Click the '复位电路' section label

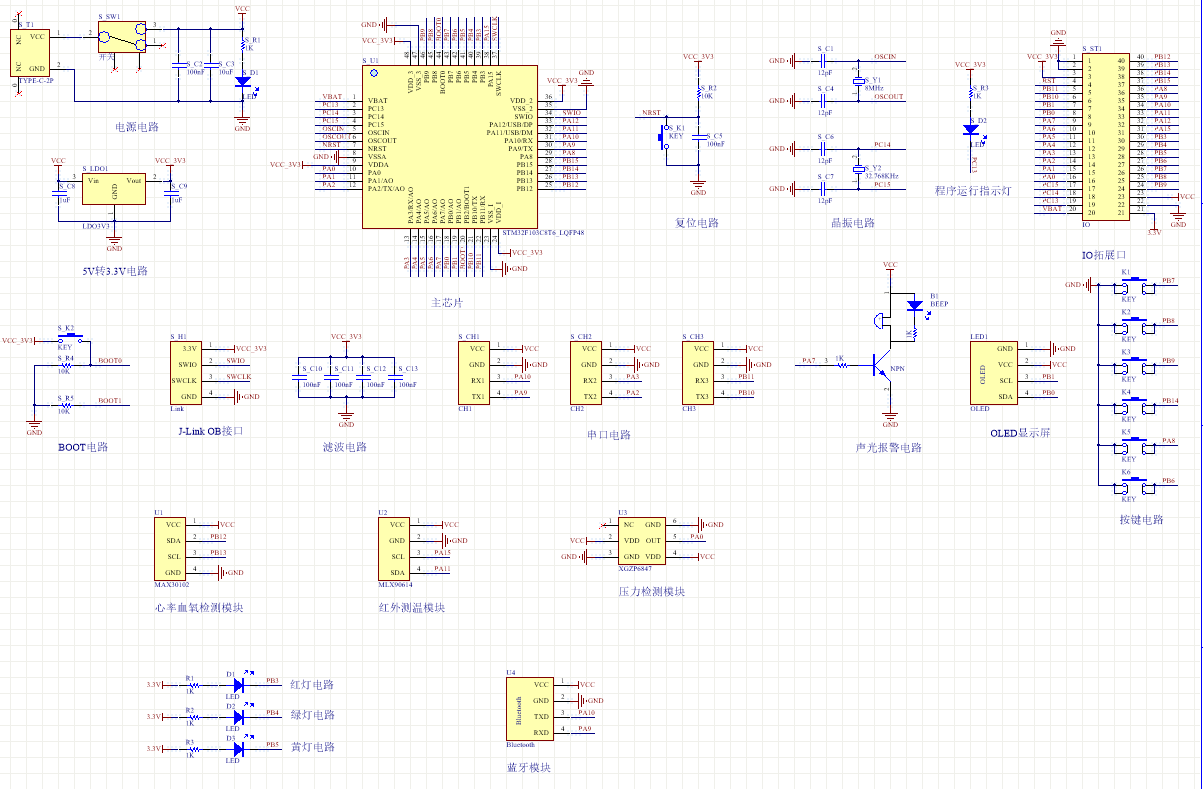(x=697, y=223)
